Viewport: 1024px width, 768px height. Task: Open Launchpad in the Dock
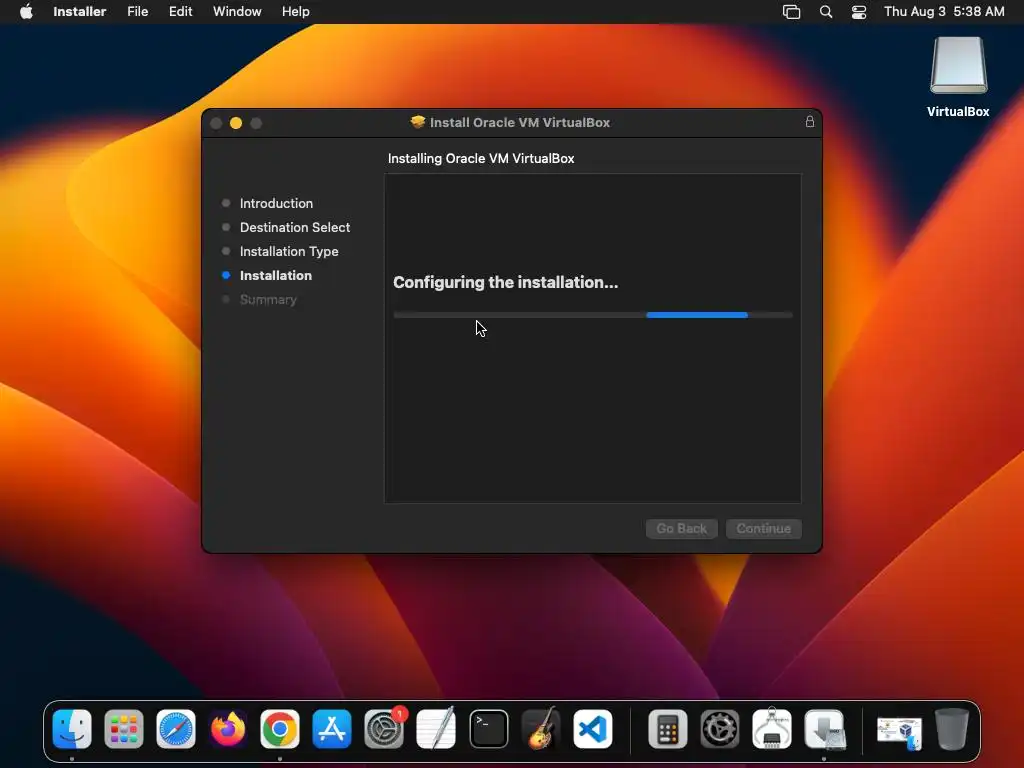[x=124, y=729]
